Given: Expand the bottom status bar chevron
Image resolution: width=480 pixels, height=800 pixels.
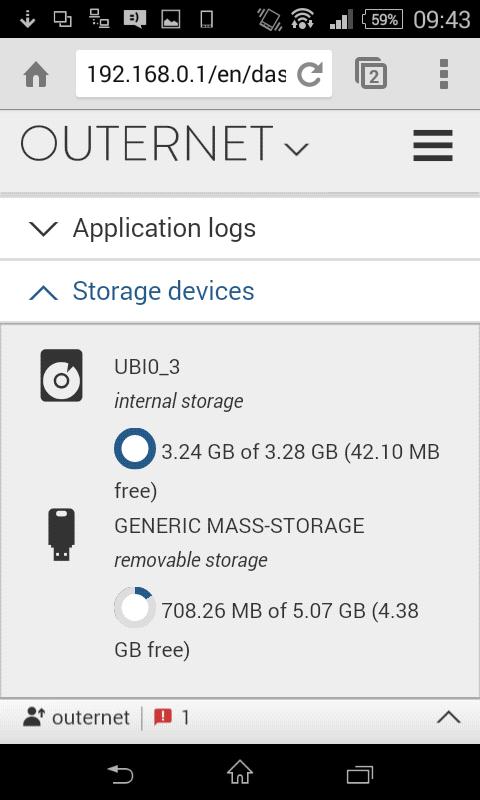Looking at the screenshot, I should point(449,717).
